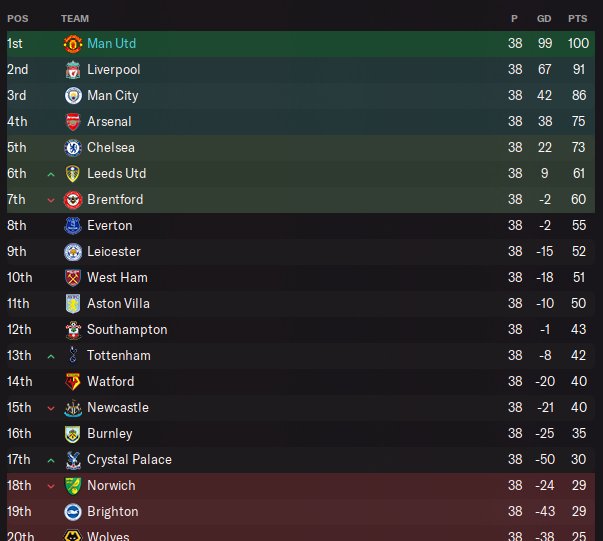603x541 pixels.
Task: Open the Southampton team name link
Action: [x=127, y=330]
